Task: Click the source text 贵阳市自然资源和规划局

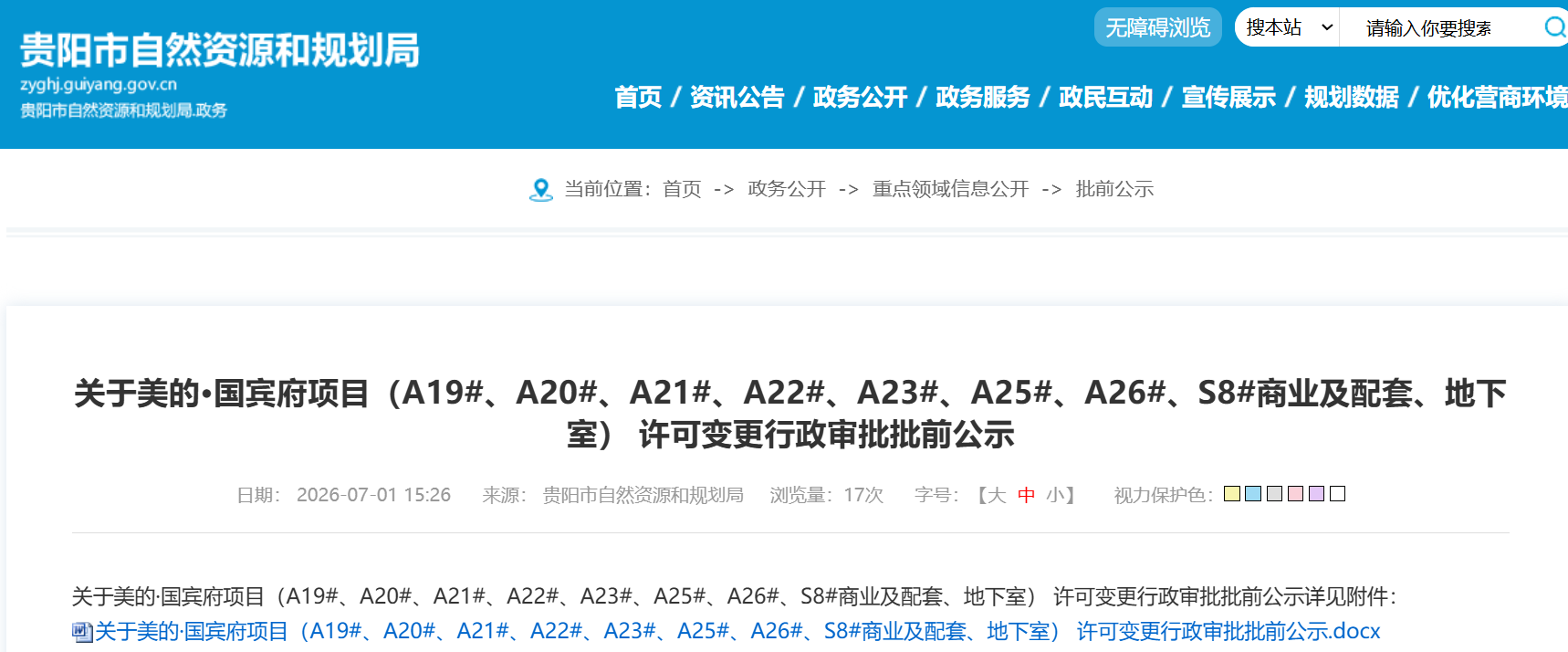Action: click(643, 495)
